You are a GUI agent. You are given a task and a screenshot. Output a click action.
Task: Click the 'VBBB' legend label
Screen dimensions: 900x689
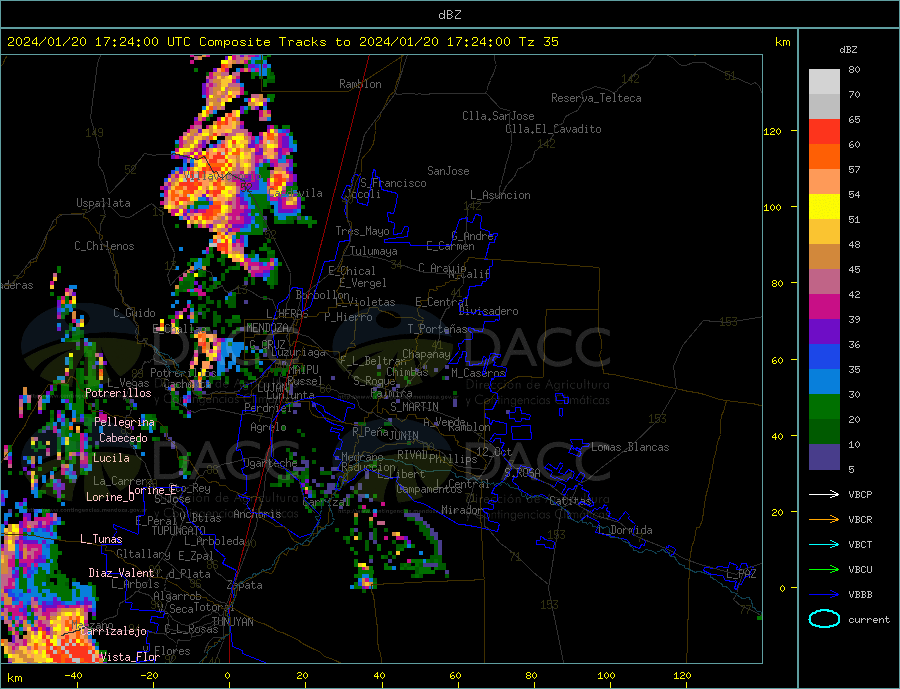(860, 594)
